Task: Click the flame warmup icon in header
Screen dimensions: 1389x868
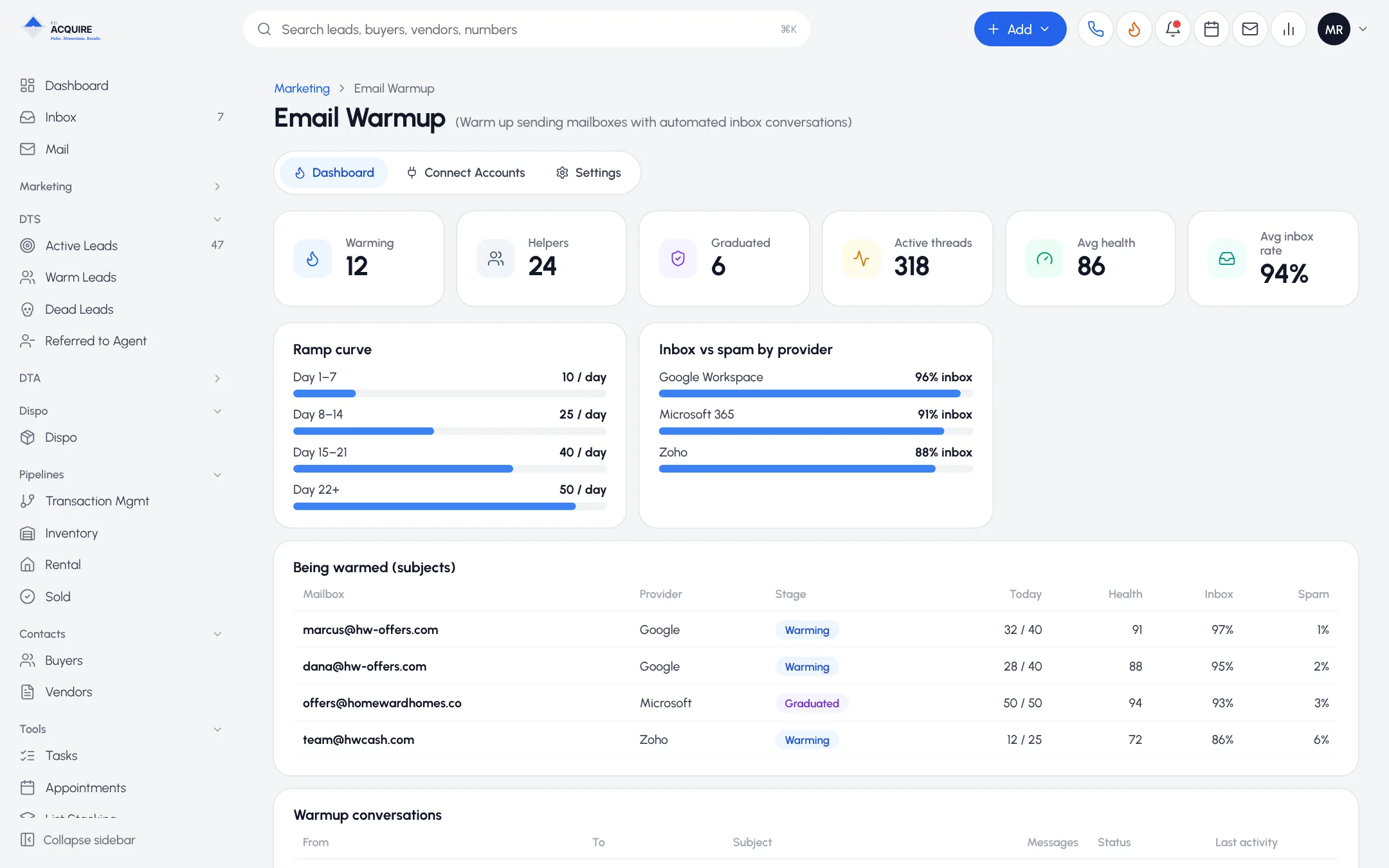Action: (1134, 29)
